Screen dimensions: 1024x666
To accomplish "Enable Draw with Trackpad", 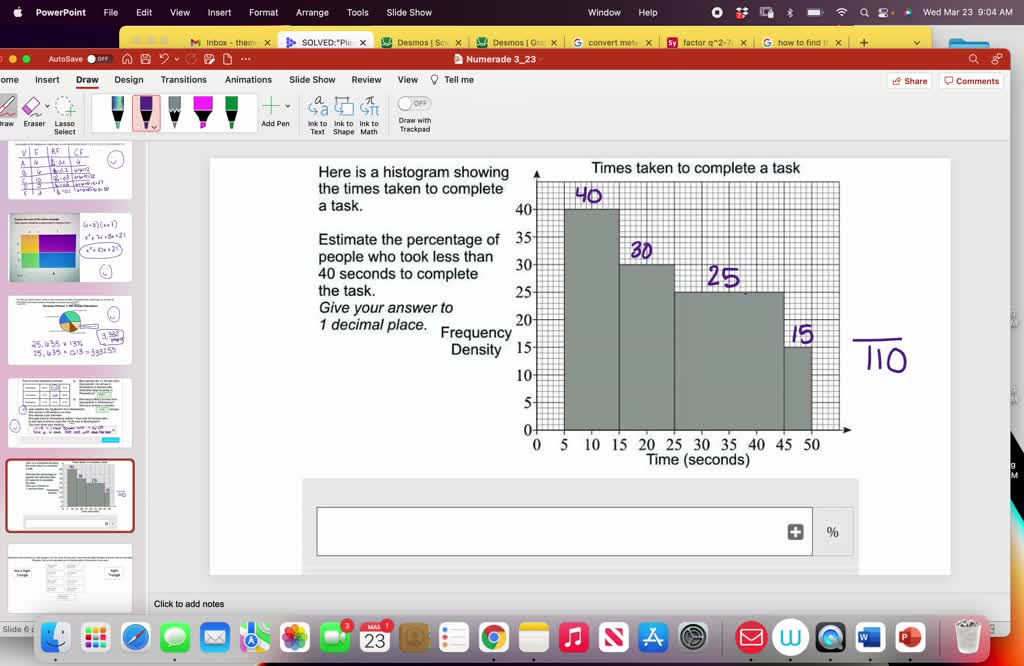I will 414,102.
